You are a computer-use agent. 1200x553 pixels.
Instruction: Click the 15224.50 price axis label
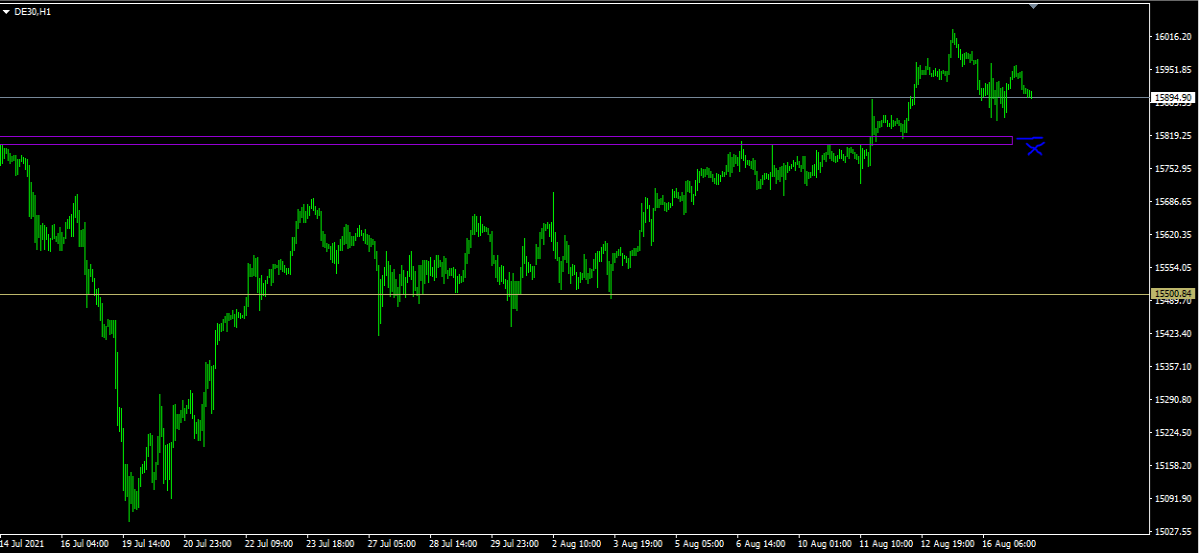coord(1173,433)
